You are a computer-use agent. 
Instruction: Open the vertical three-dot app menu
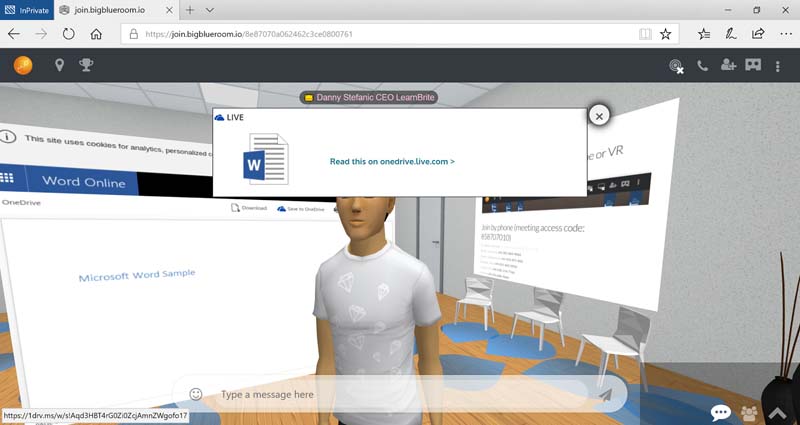778,66
